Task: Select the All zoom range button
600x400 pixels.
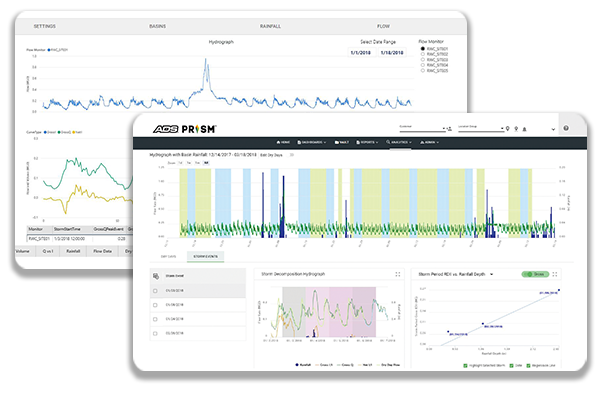Action: [x=206, y=163]
